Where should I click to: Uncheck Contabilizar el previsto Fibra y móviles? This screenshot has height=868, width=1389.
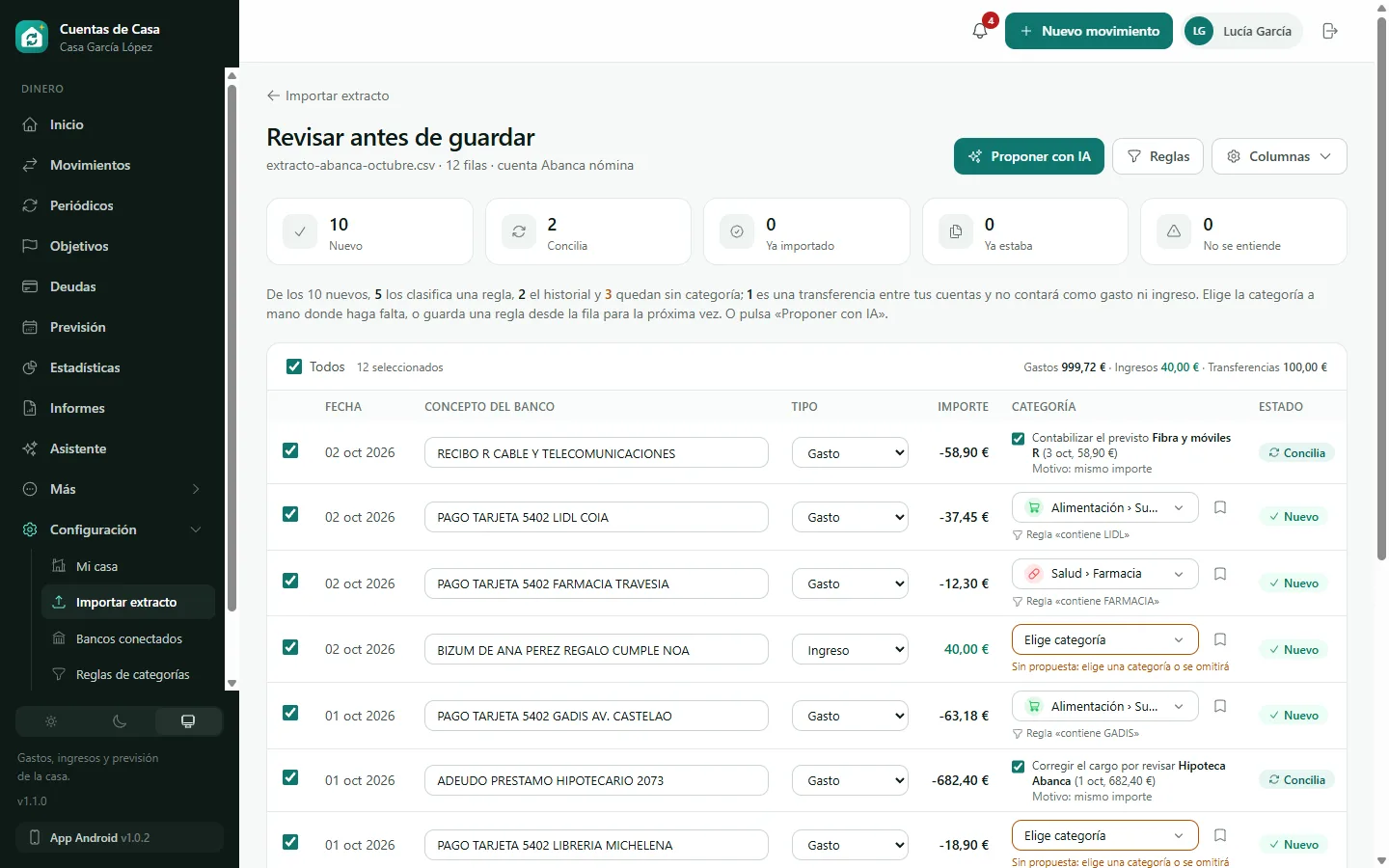point(1018,439)
